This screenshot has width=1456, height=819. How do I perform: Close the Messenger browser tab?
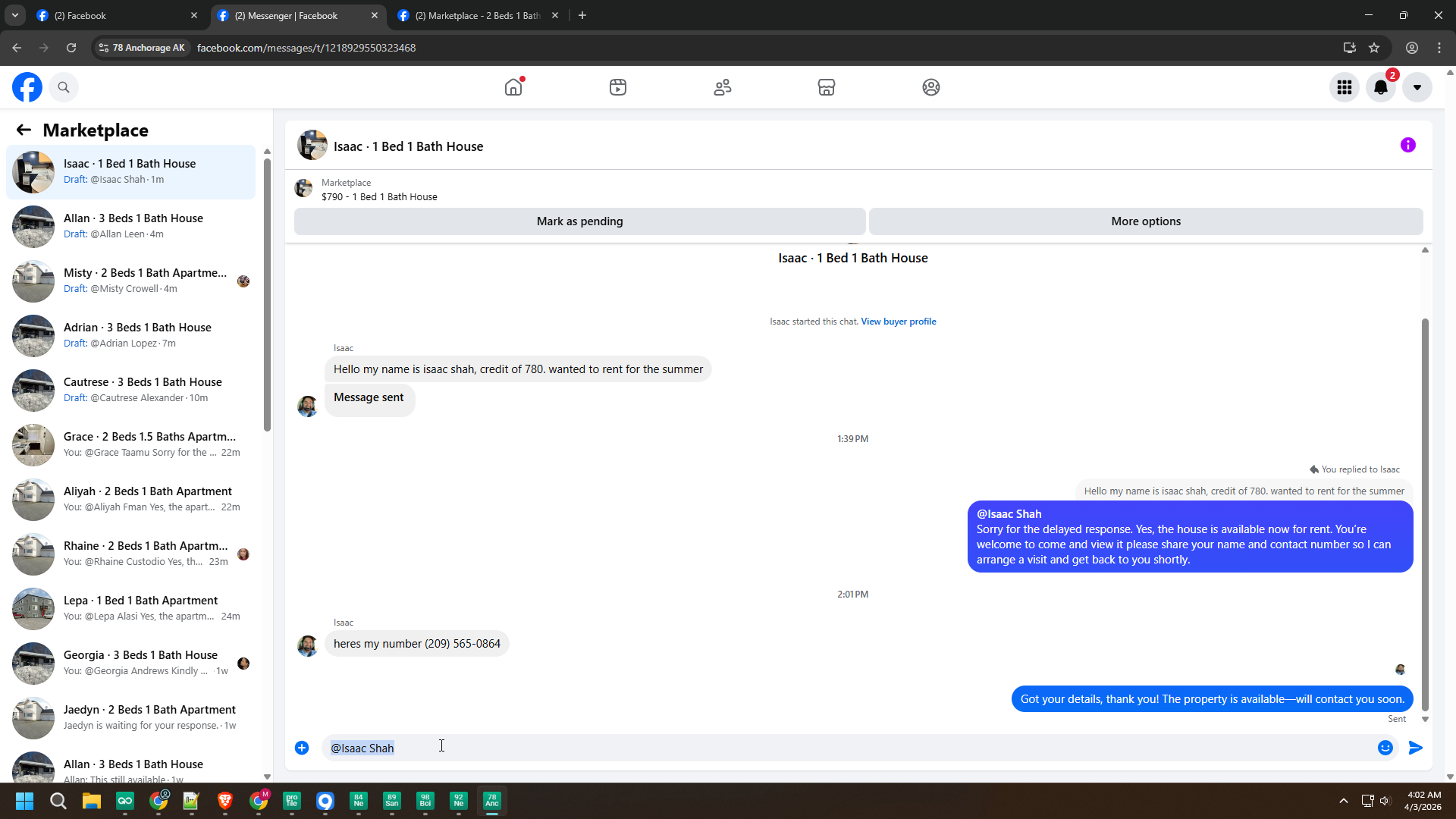click(x=375, y=15)
